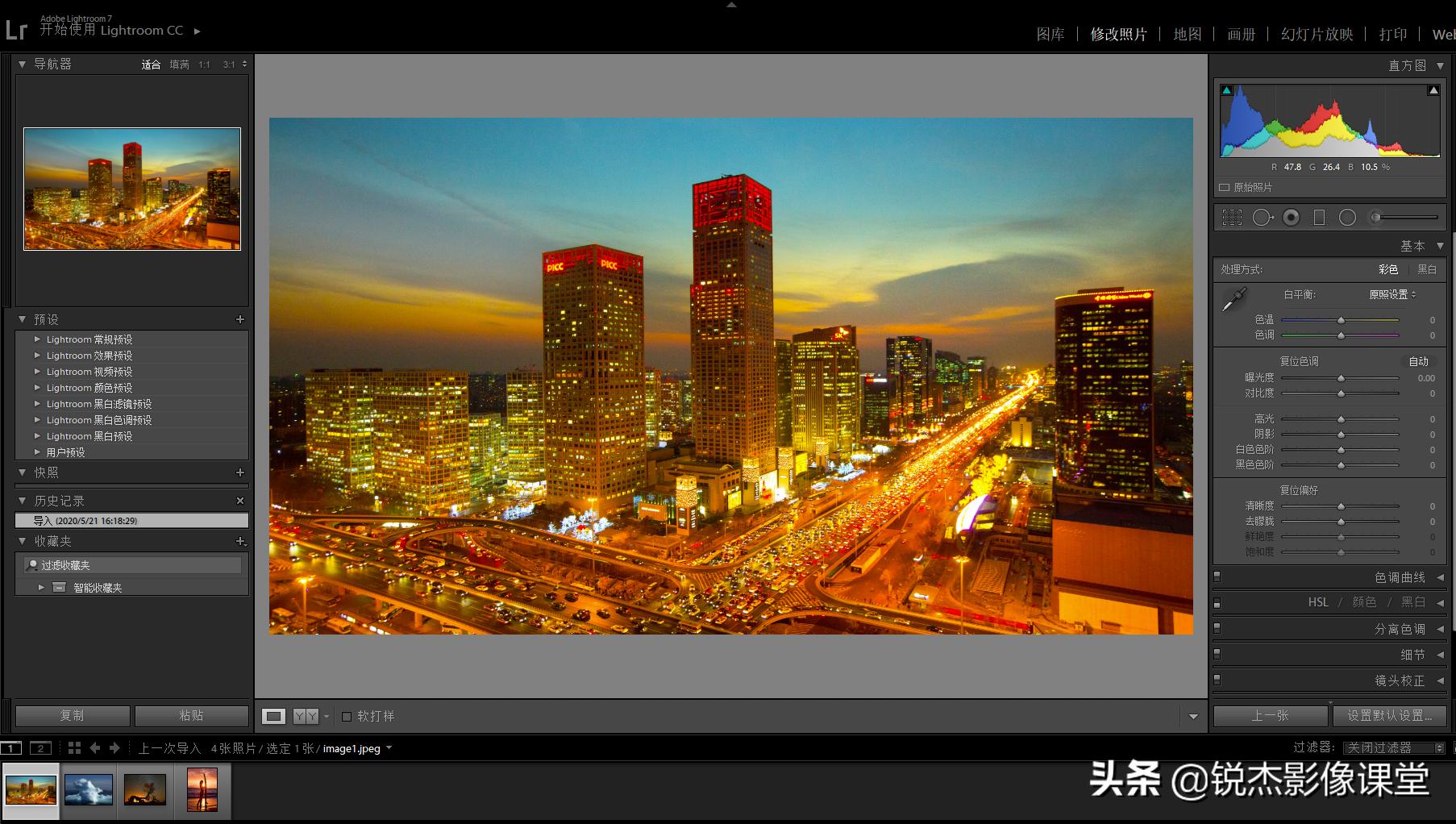This screenshot has width=1456, height=824.
Task: Open the Red Eye Correction tool
Action: point(1291,217)
